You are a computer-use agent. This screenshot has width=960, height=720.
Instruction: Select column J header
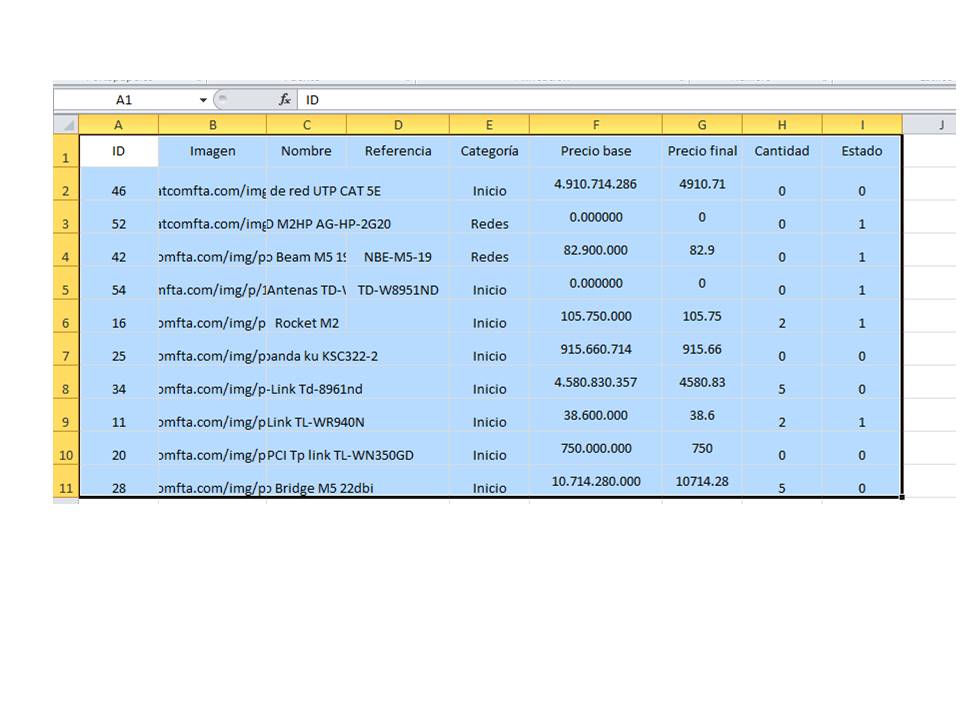929,125
